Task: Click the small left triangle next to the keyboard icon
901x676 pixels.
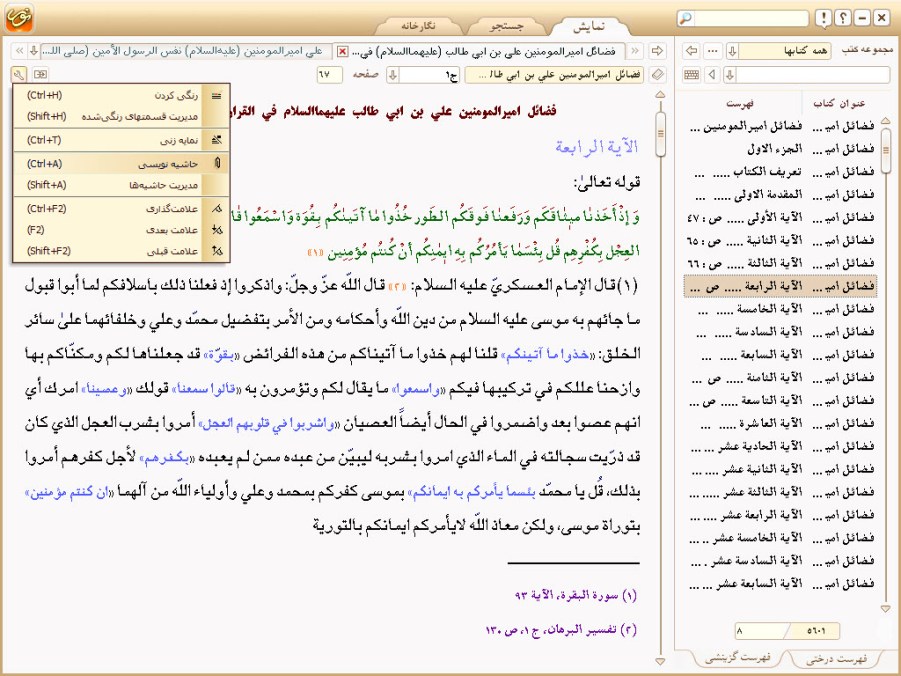Action: pos(713,75)
